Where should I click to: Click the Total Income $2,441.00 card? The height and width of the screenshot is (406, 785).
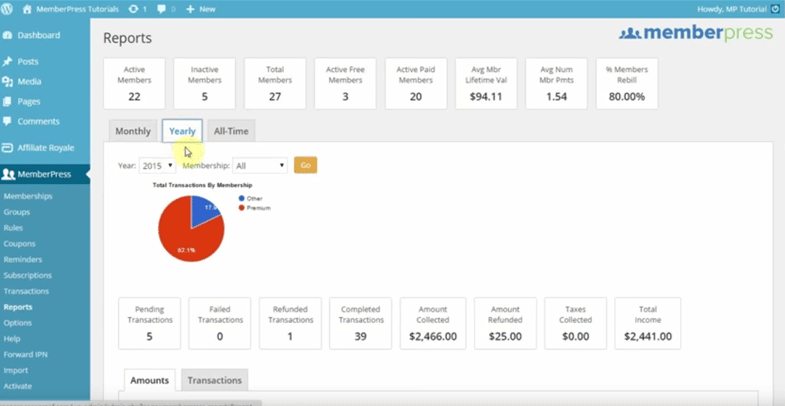(x=648, y=323)
